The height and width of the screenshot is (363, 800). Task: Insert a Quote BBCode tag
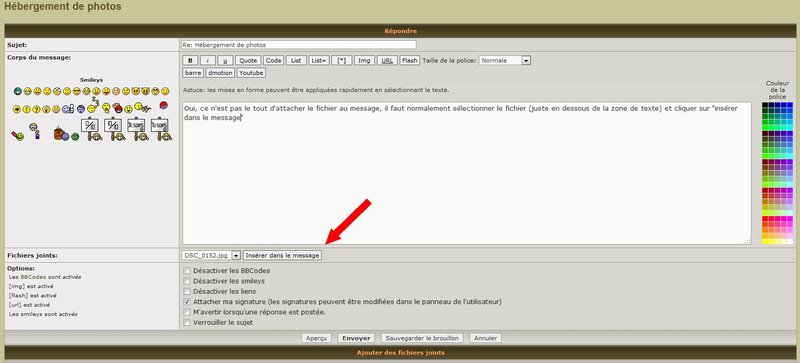pyautogui.click(x=248, y=60)
